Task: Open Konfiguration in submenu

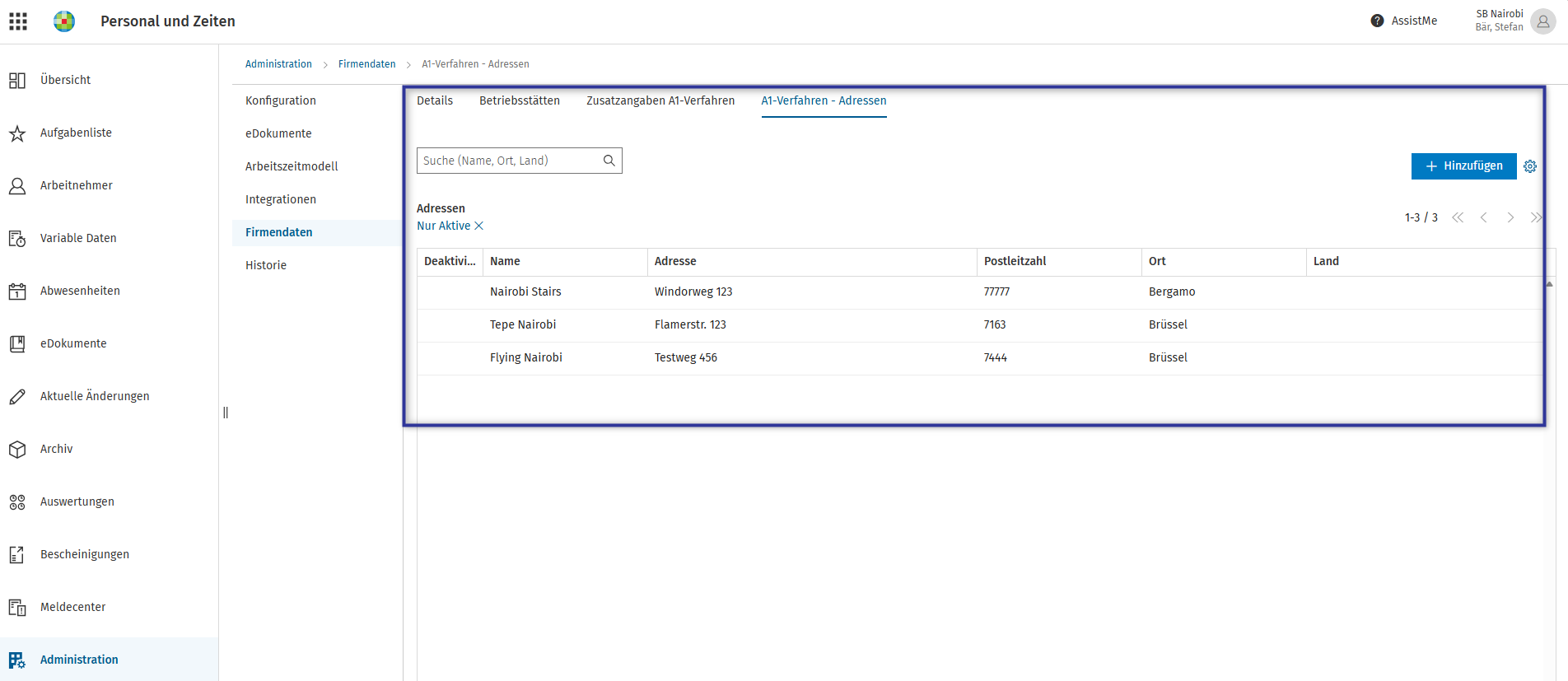Action: (281, 100)
